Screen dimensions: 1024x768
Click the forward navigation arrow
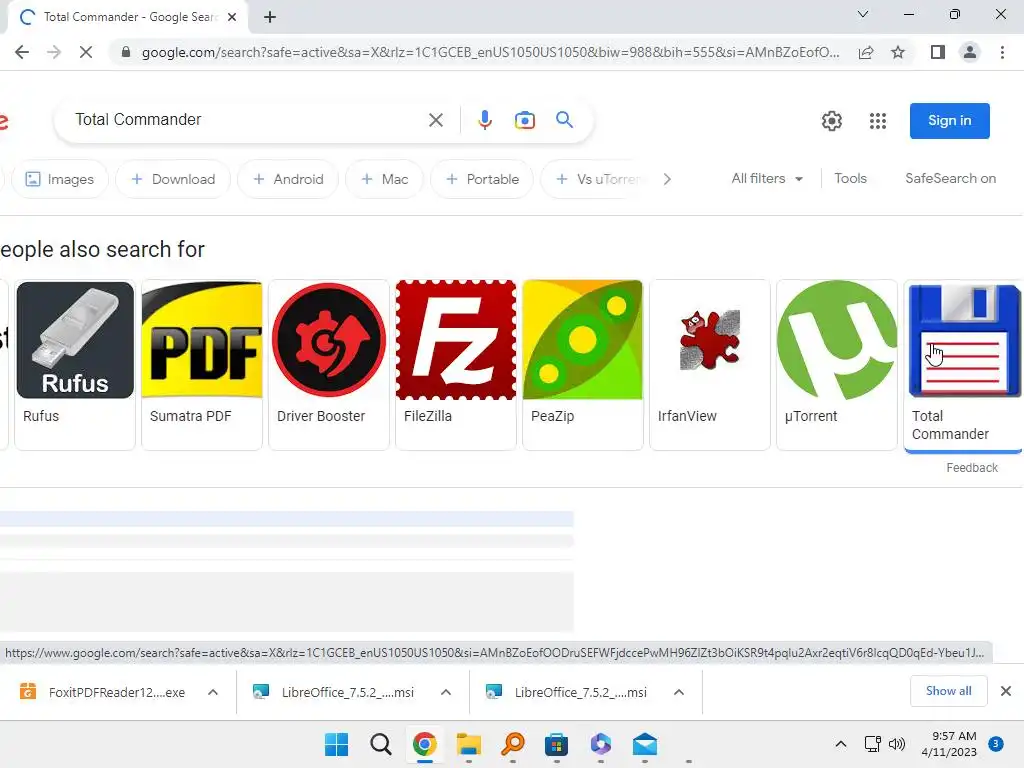54,52
